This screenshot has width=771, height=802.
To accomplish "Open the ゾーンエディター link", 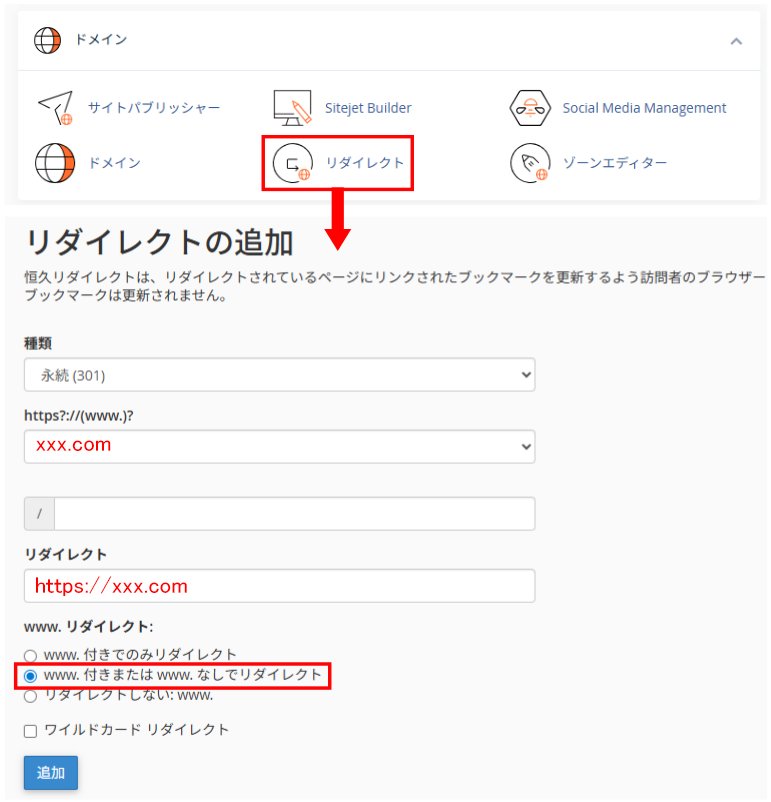I will click(615, 163).
